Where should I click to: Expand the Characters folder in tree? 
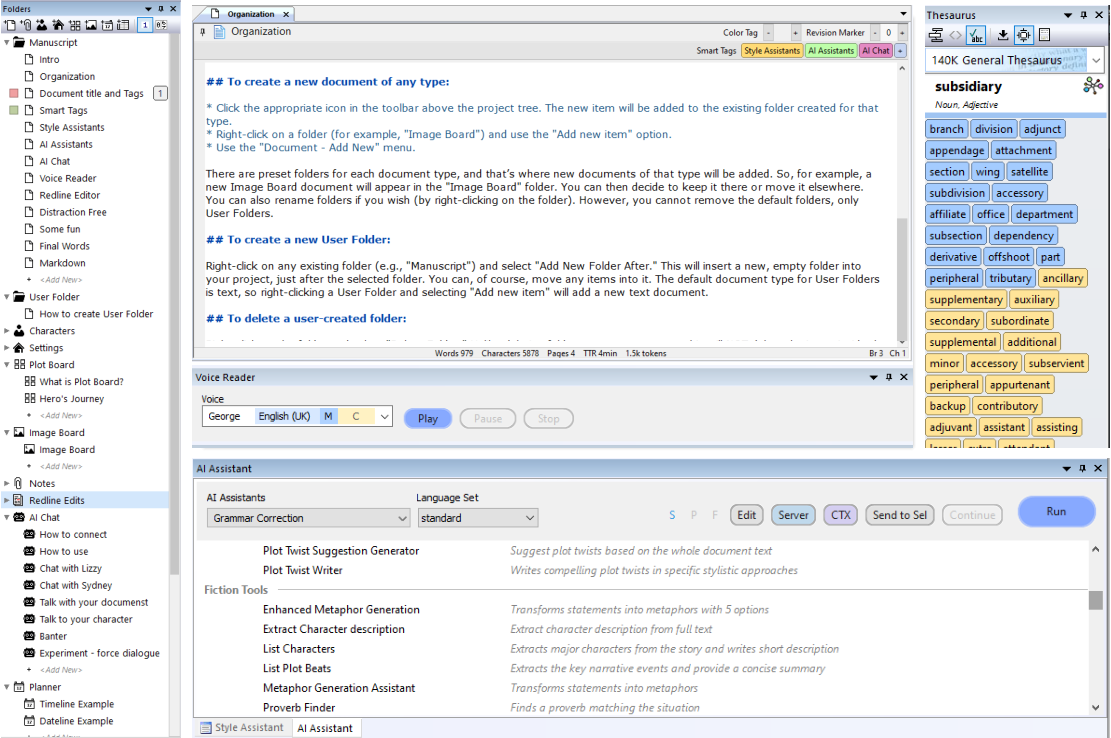[6, 331]
